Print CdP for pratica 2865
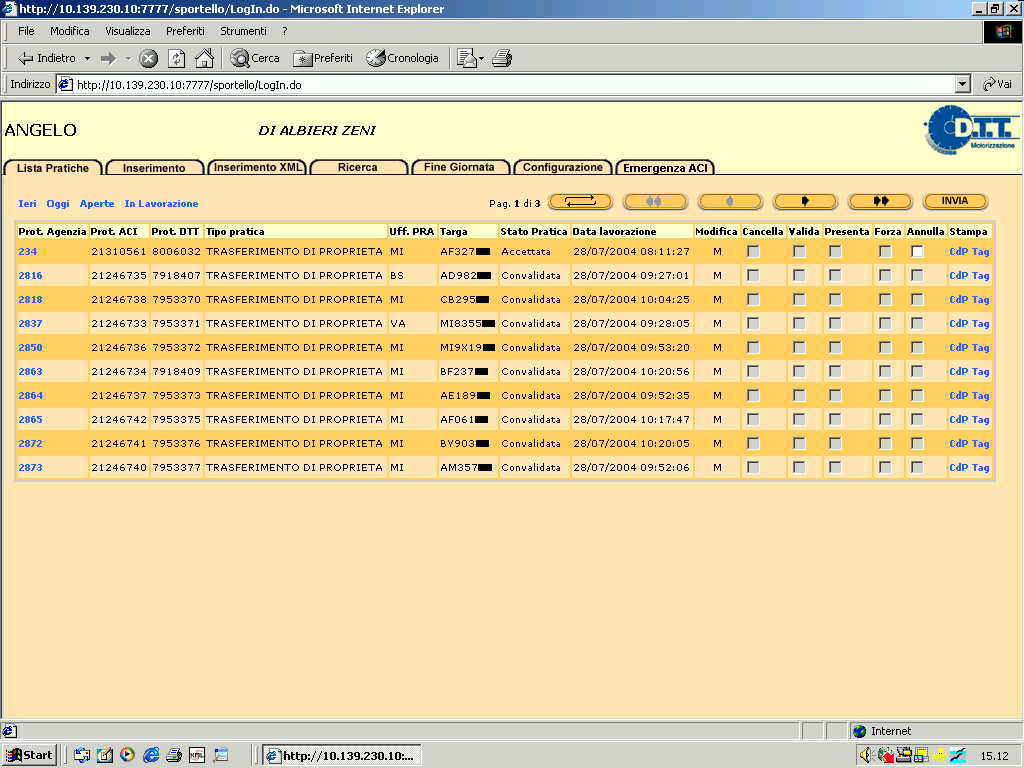1024x768 pixels. pos(958,419)
